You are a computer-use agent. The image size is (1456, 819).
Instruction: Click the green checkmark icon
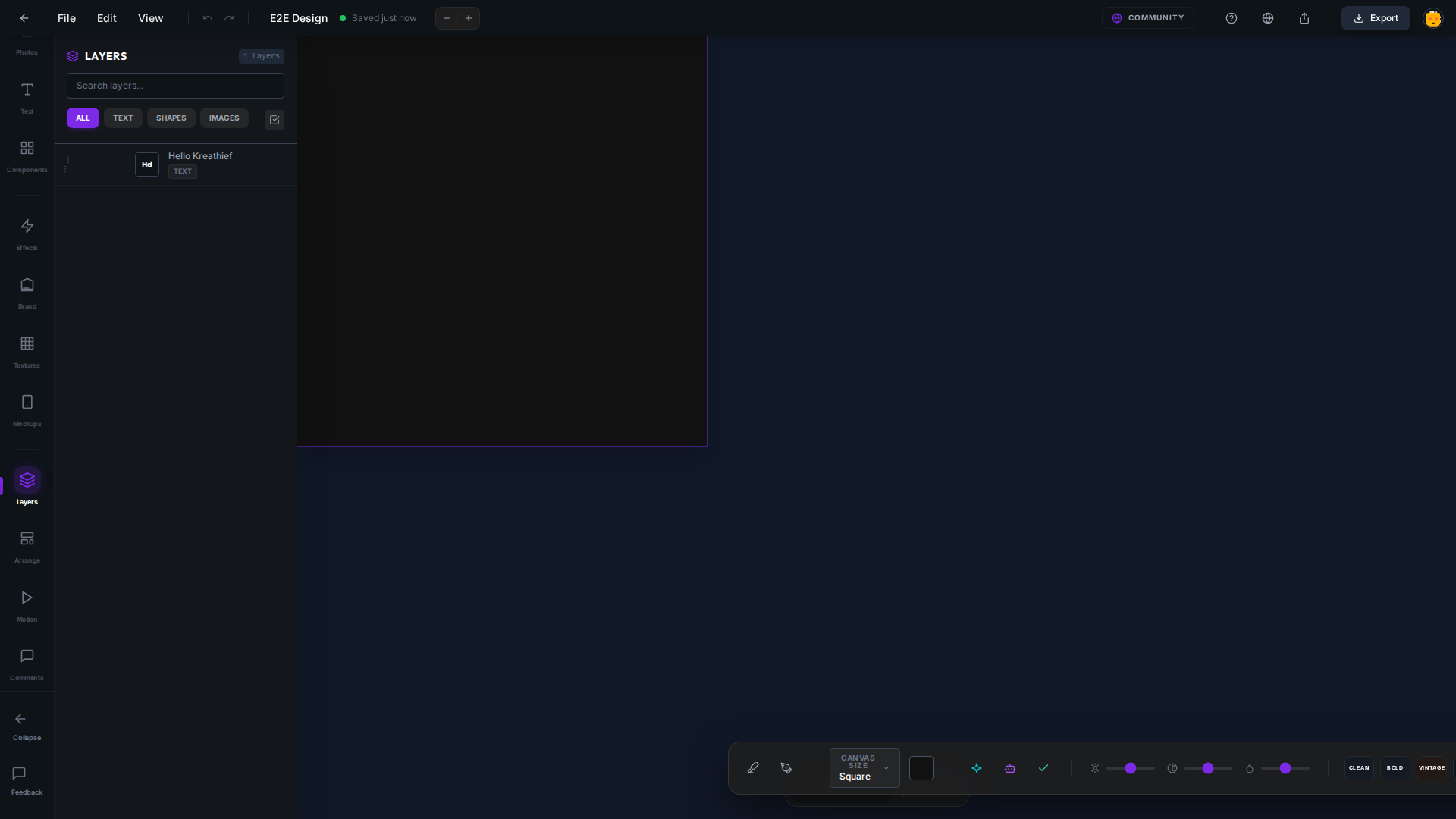[x=1043, y=768]
